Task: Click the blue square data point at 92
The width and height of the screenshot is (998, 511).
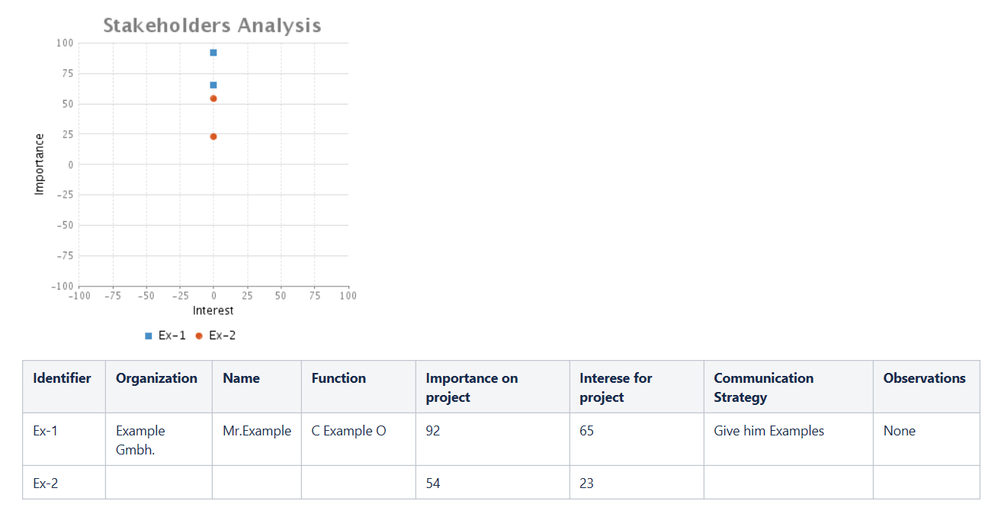Action: pyautogui.click(x=213, y=53)
